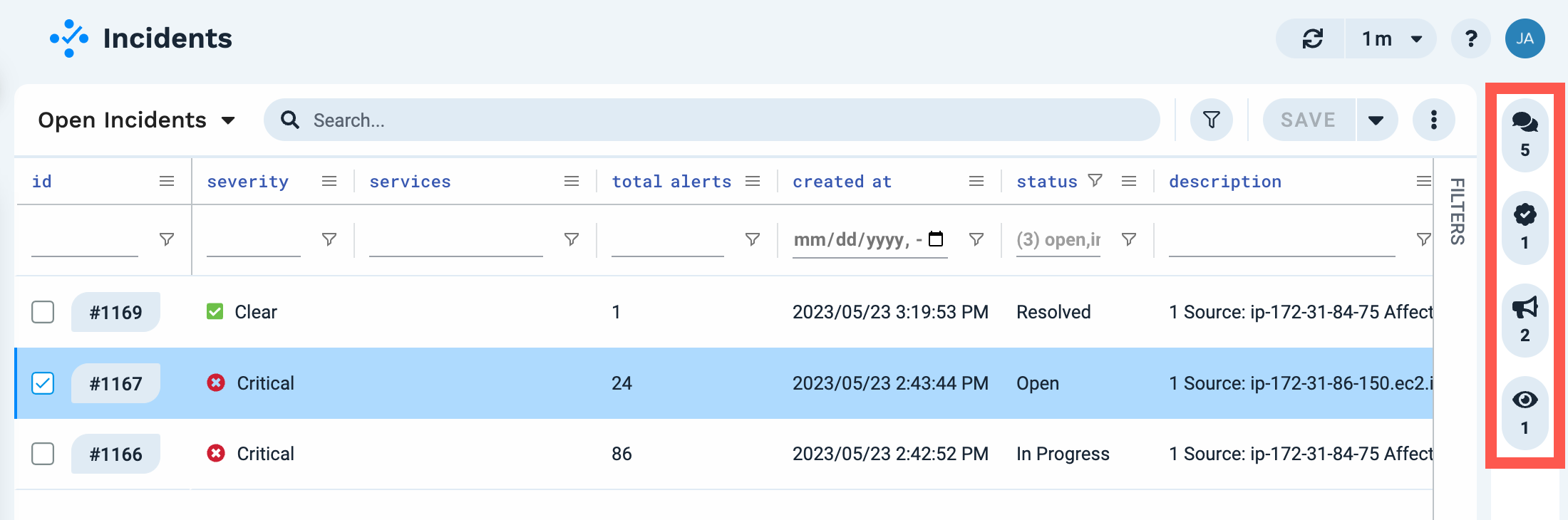Open the description column menu icon

tap(1423, 182)
